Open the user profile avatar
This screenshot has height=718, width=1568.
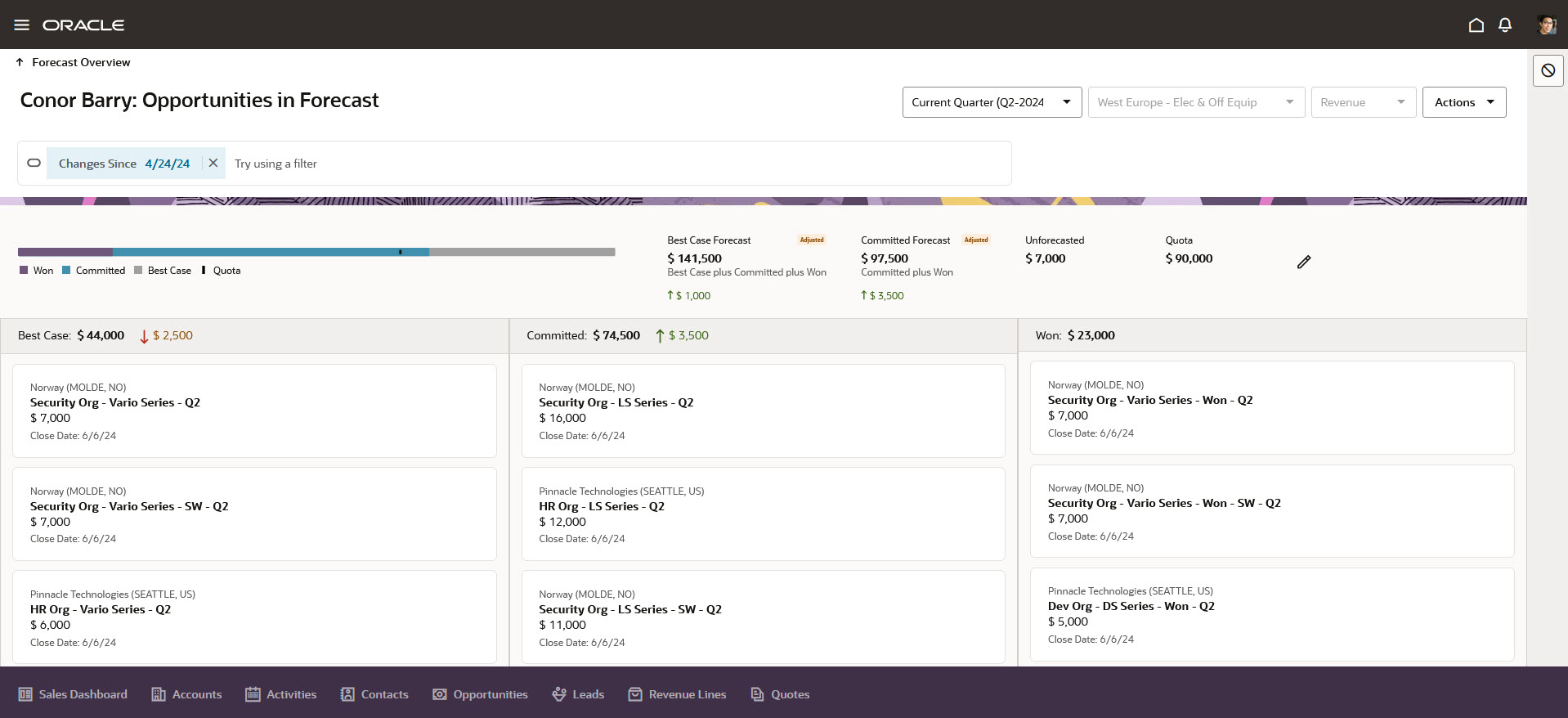click(x=1546, y=25)
